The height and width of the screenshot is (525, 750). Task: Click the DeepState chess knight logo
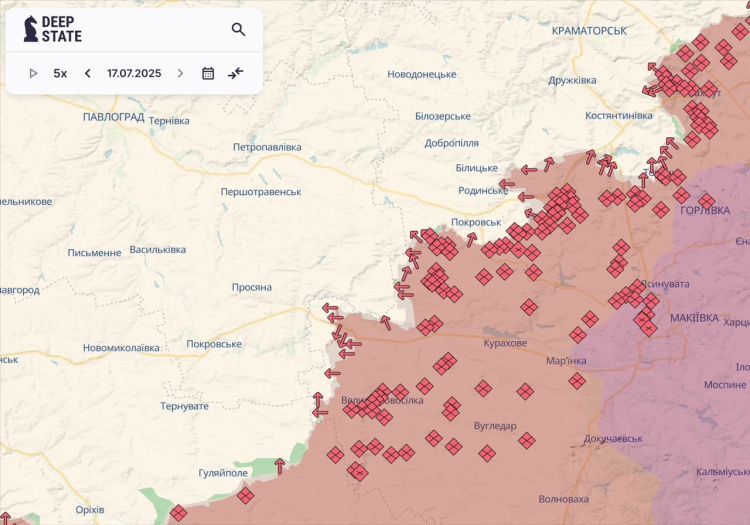tap(31, 29)
